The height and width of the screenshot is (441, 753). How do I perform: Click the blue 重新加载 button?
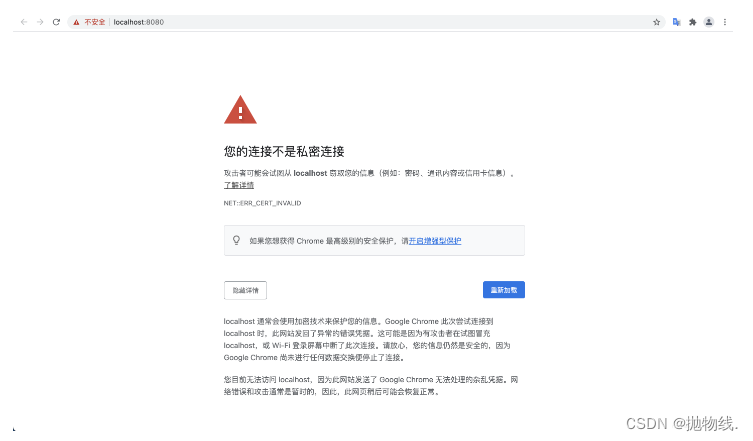coord(504,290)
